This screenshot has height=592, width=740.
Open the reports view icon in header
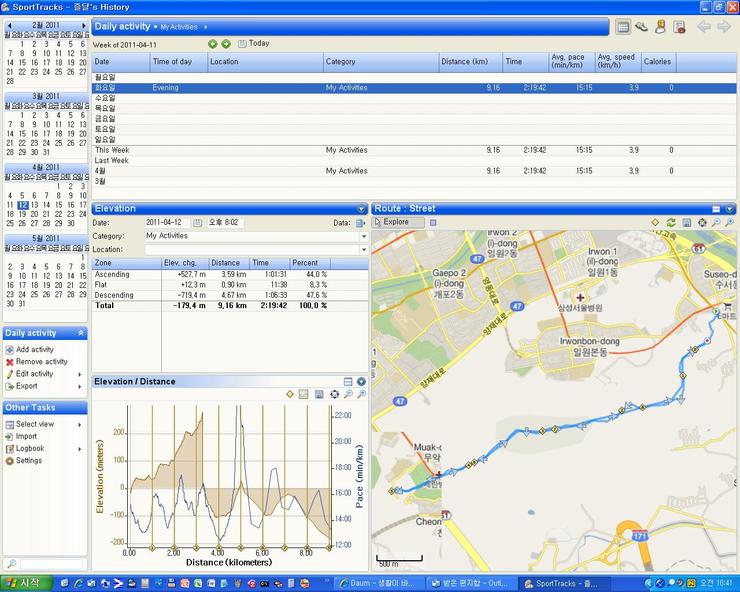679,27
